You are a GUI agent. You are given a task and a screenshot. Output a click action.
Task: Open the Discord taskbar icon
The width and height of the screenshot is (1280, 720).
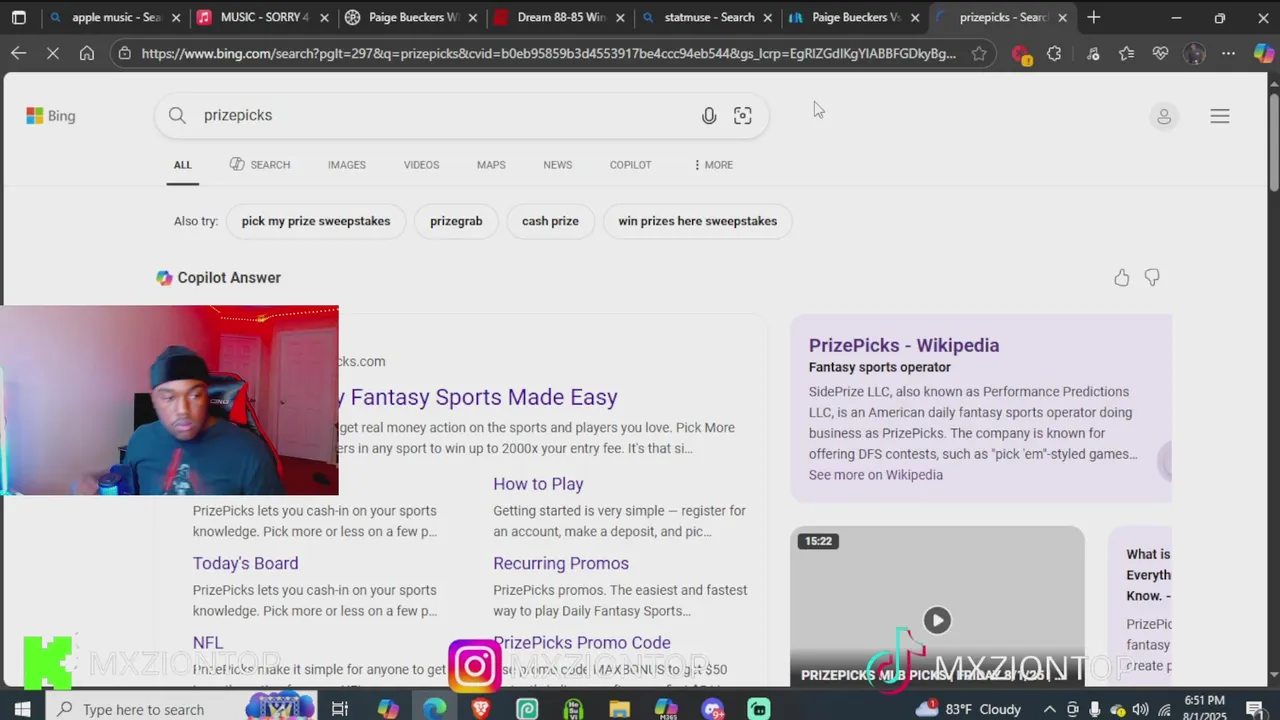[x=713, y=709]
